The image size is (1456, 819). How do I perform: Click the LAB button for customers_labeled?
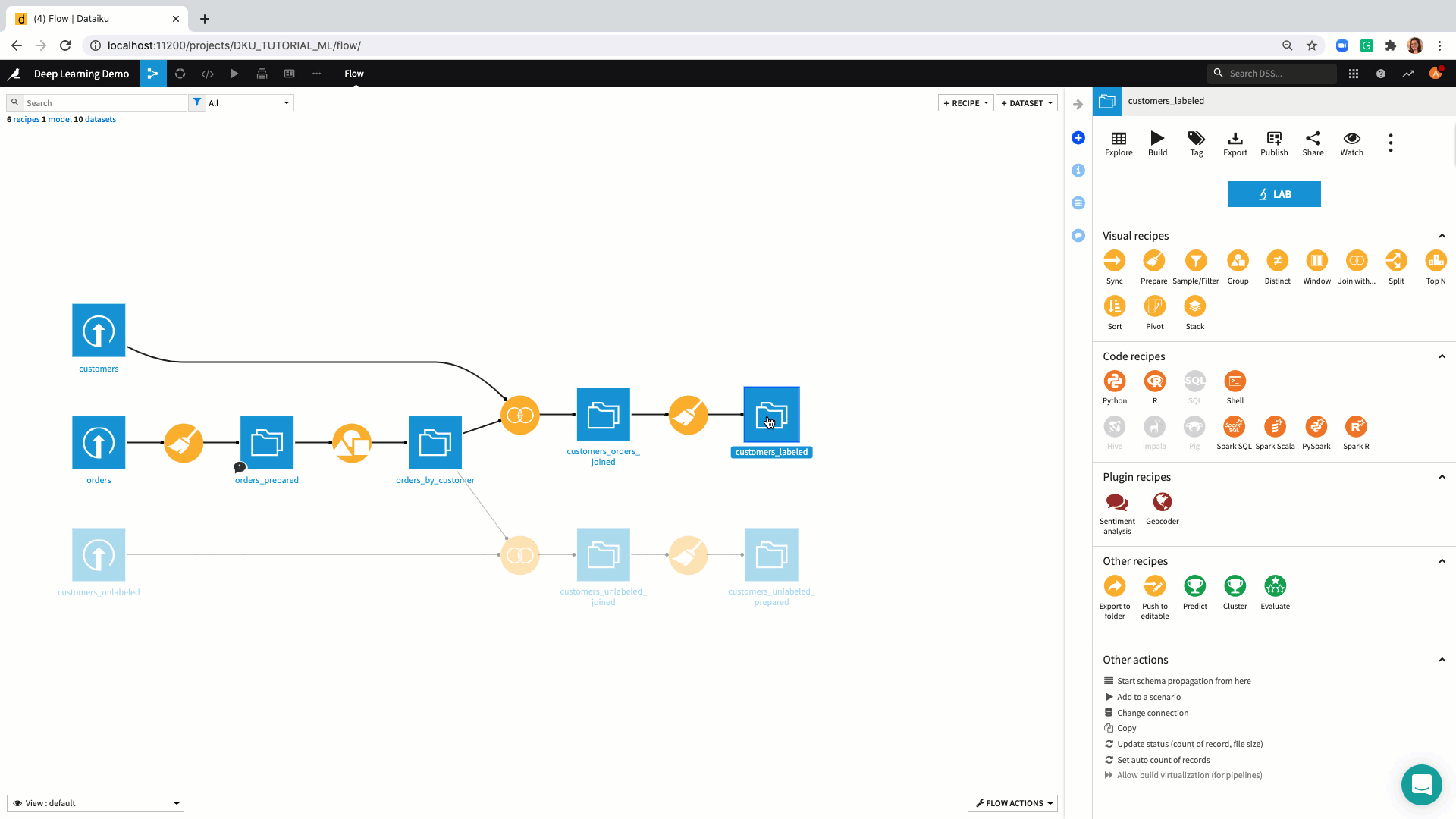coord(1274,194)
